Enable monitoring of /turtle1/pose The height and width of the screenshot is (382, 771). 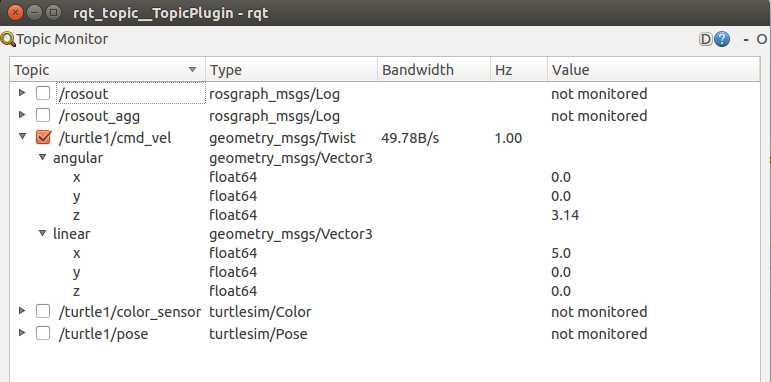tap(43, 333)
